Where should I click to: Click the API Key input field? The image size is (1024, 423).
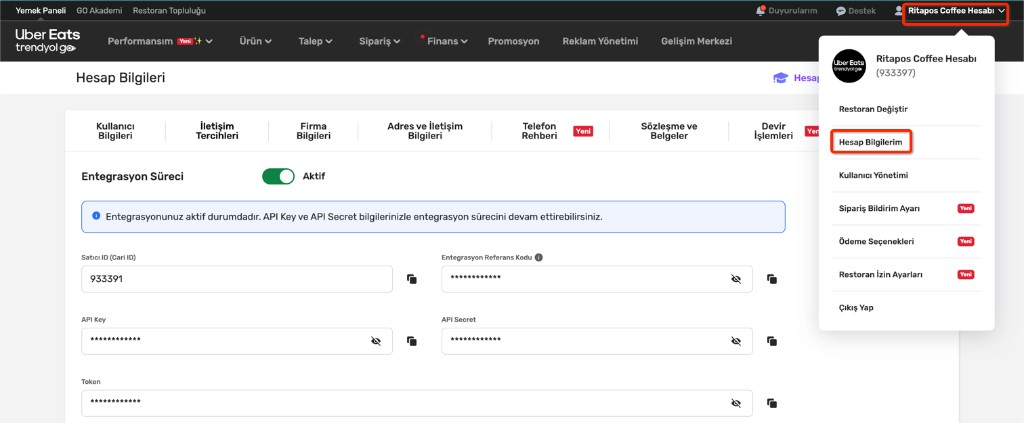pos(237,341)
